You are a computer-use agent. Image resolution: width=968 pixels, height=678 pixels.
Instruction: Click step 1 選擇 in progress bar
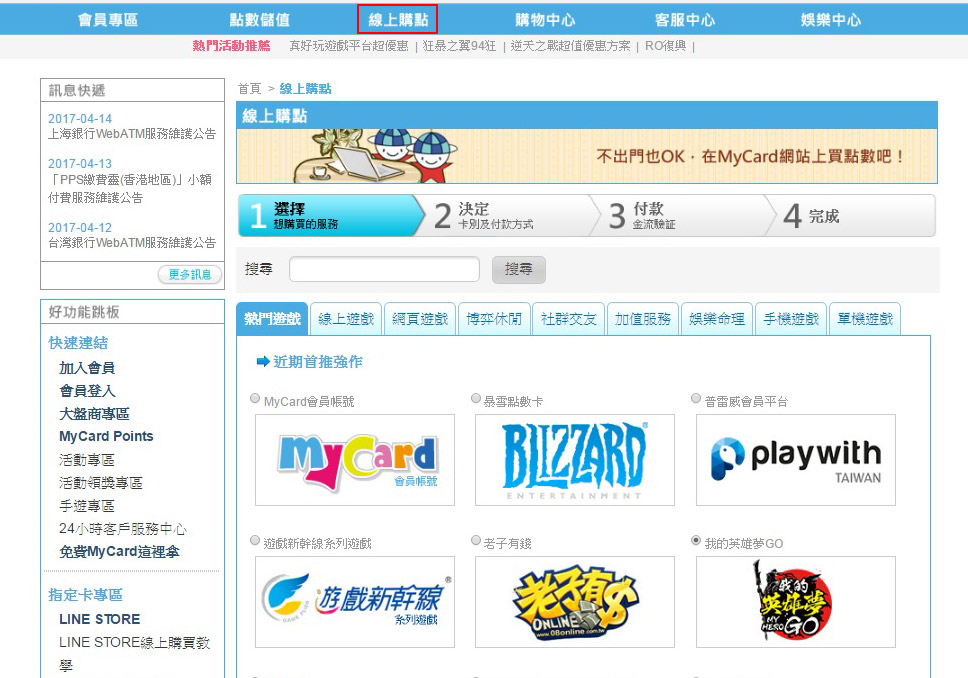(330, 216)
